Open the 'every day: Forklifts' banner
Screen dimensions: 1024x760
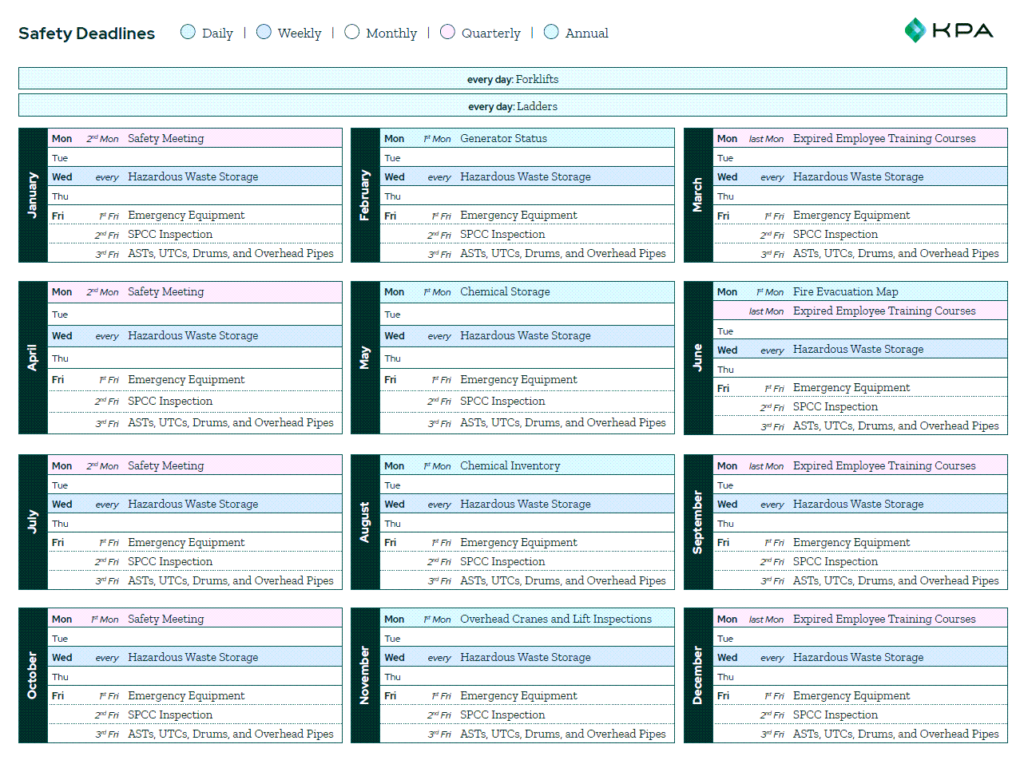pyautogui.click(x=512, y=77)
